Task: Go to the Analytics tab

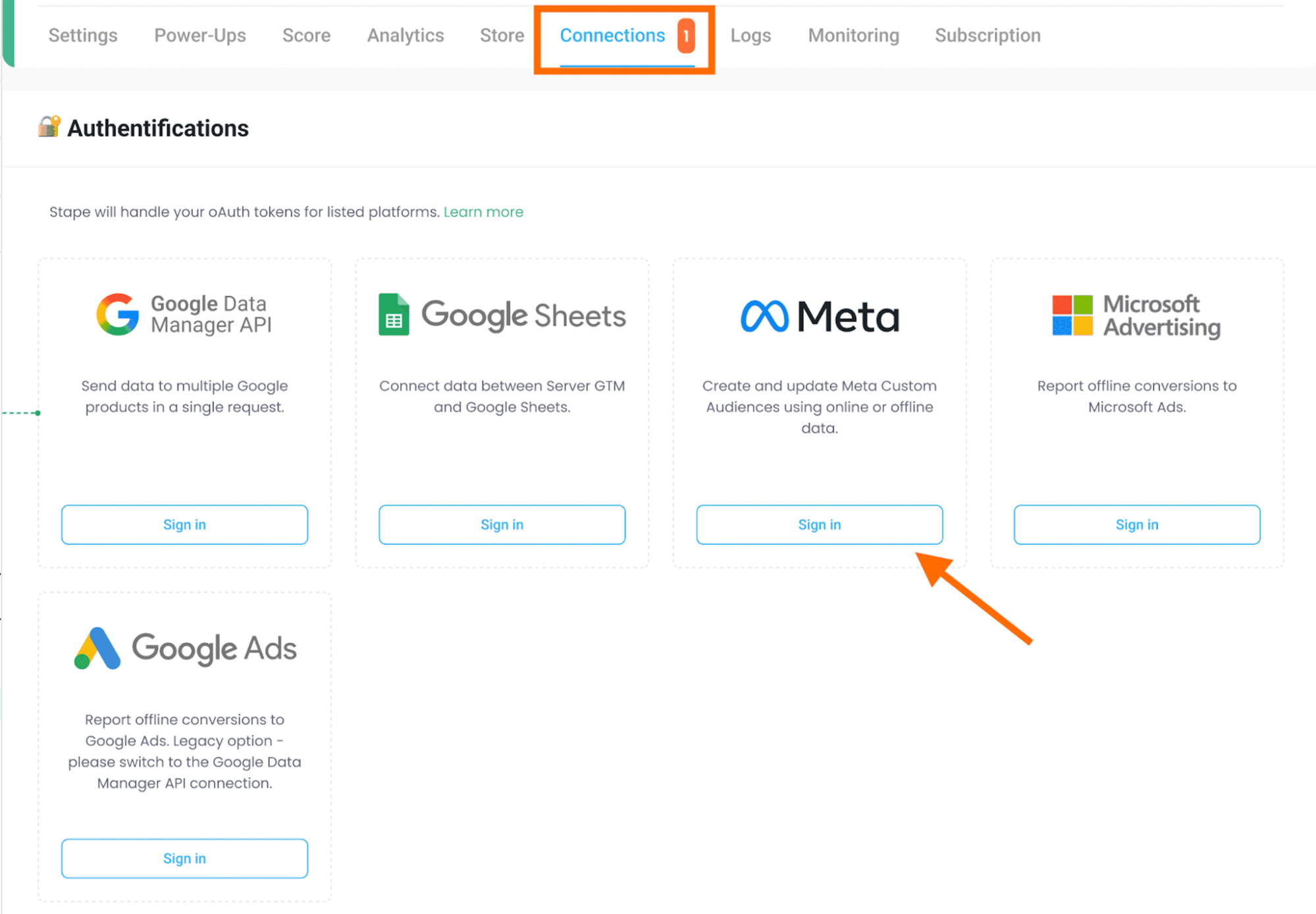Action: [406, 36]
